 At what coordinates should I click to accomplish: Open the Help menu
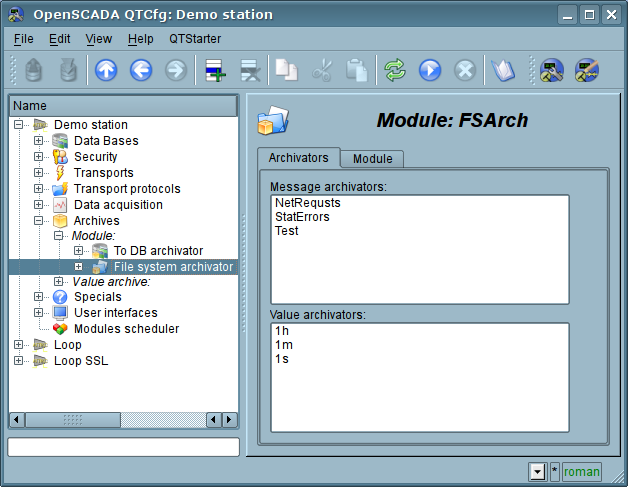(x=141, y=39)
